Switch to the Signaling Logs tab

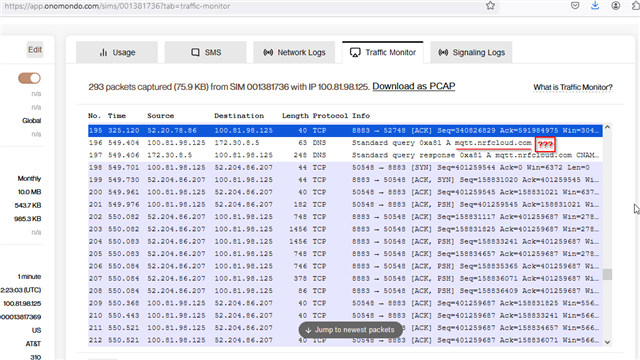click(x=471, y=52)
